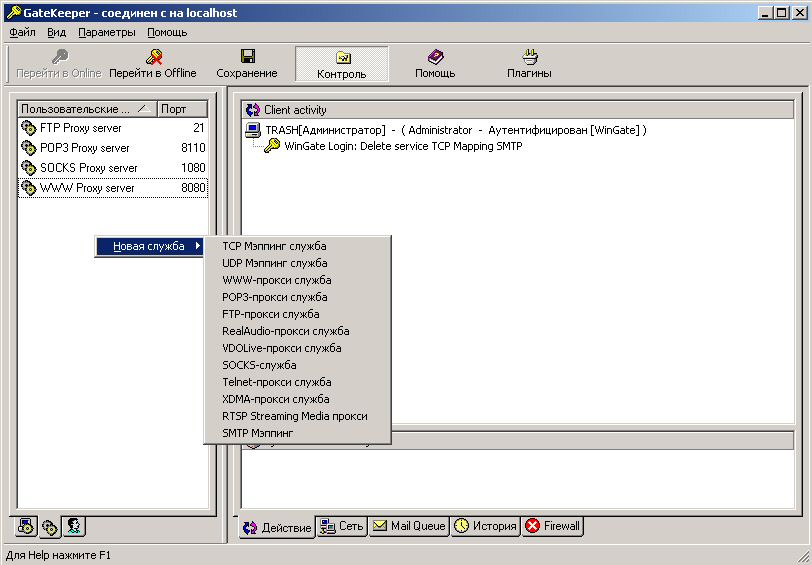Select the TRASH computer icon
The height and width of the screenshot is (565, 812).
click(253, 129)
